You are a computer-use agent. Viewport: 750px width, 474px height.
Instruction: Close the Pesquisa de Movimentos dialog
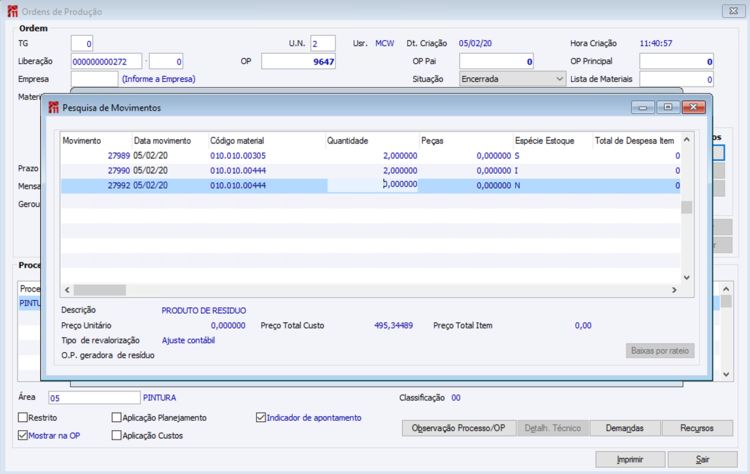coord(692,107)
